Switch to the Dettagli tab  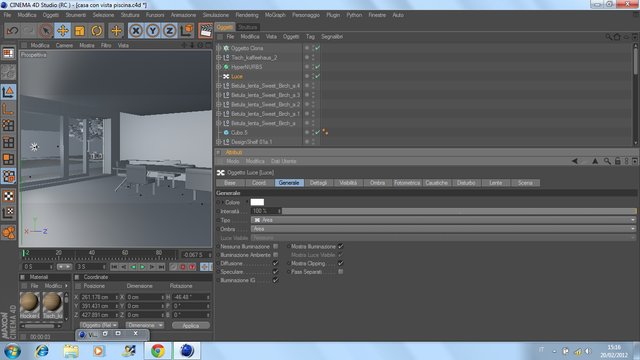coord(318,183)
